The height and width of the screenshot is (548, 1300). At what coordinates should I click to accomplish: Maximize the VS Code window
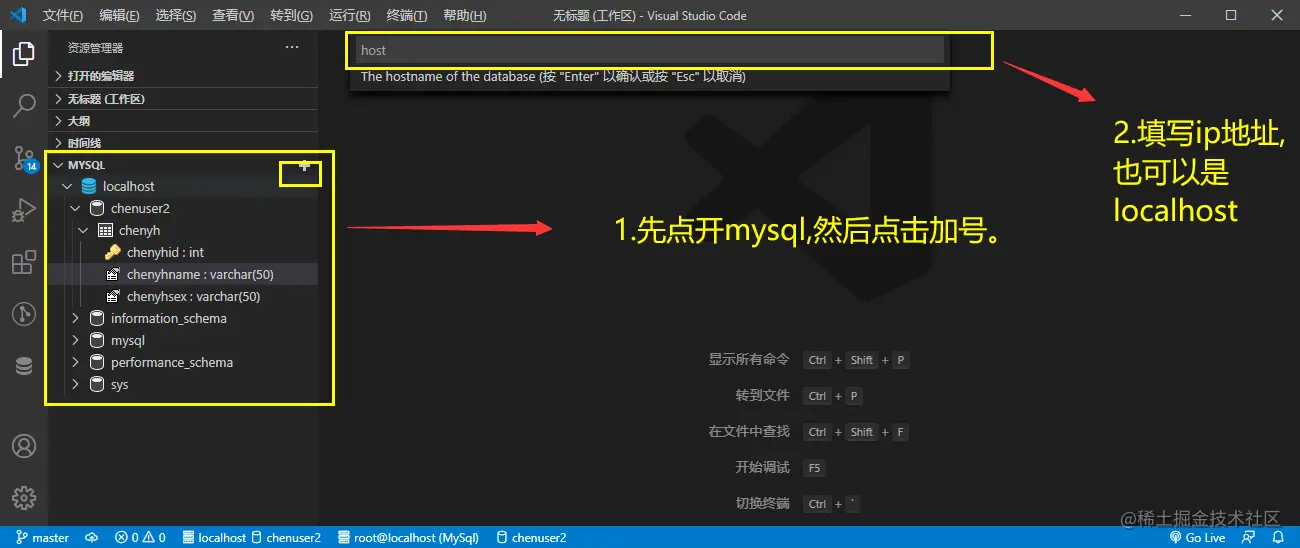coord(1231,15)
